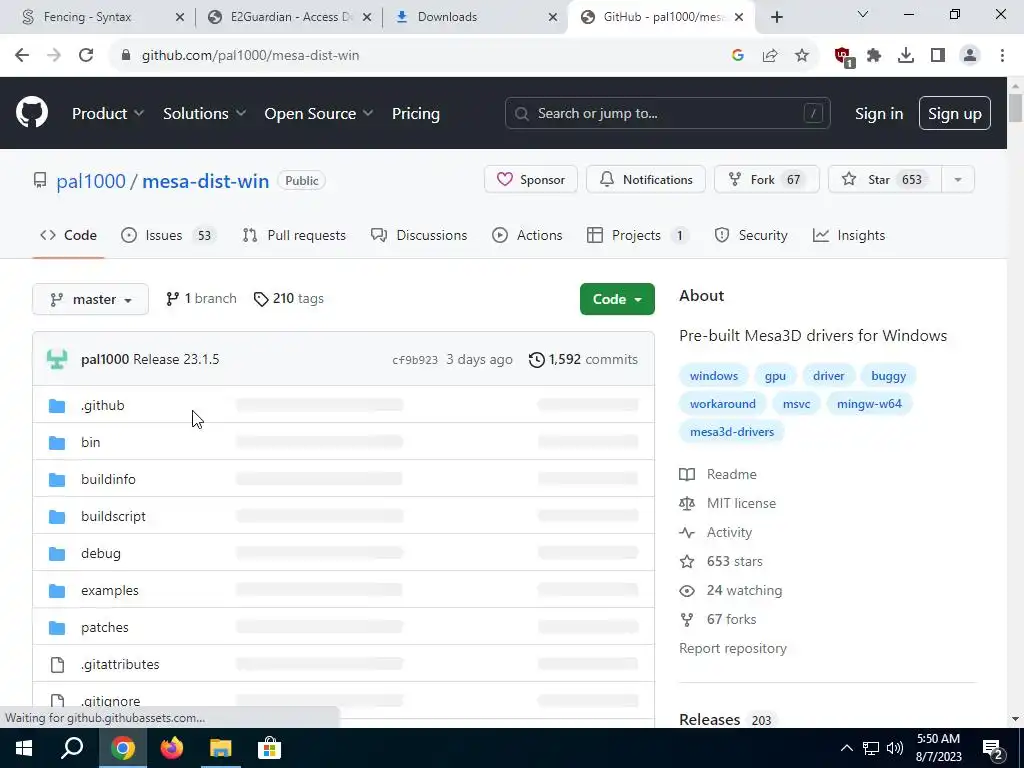Open the pal1000 owner profile link
Image resolution: width=1024 pixels, height=768 pixels.
click(x=91, y=181)
